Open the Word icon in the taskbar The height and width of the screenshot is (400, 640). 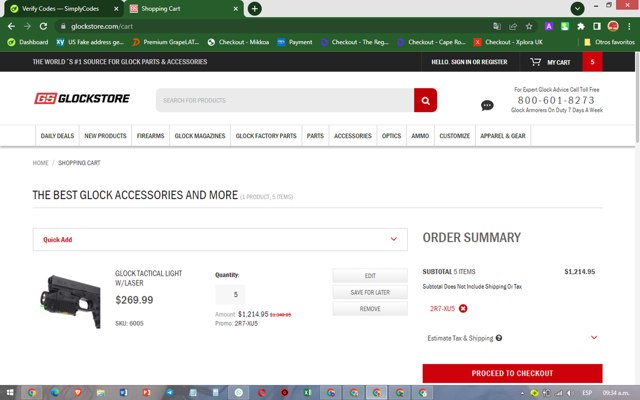pos(123,392)
